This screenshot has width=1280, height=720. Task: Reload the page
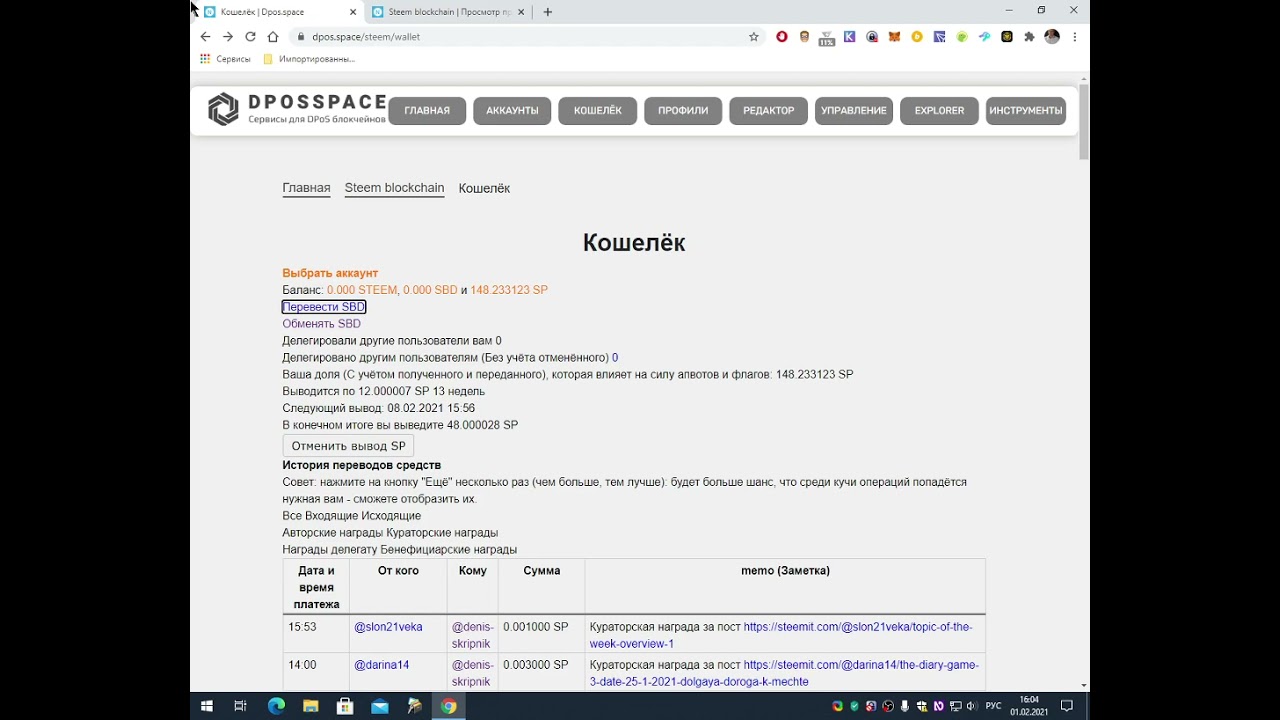tap(250, 37)
